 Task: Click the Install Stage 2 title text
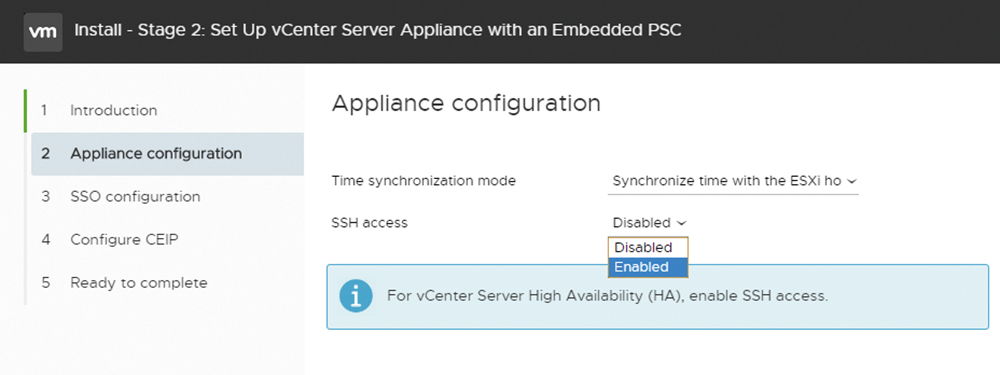378,30
